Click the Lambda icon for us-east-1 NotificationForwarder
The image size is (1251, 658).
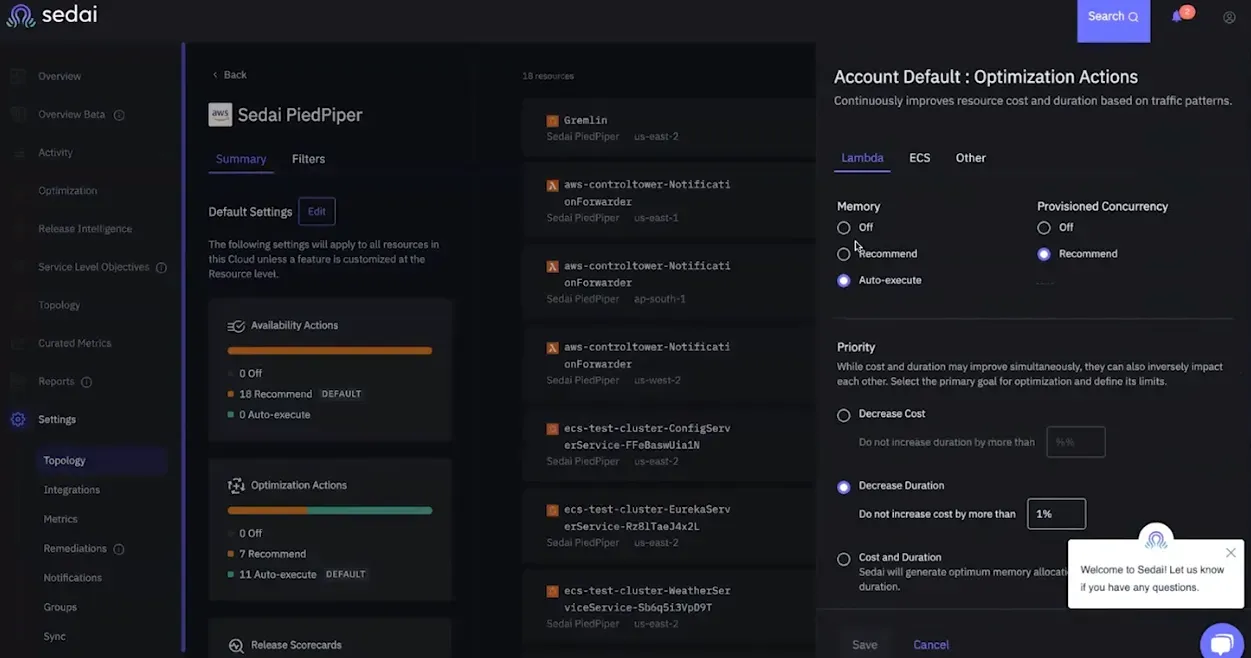click(552, 185)
